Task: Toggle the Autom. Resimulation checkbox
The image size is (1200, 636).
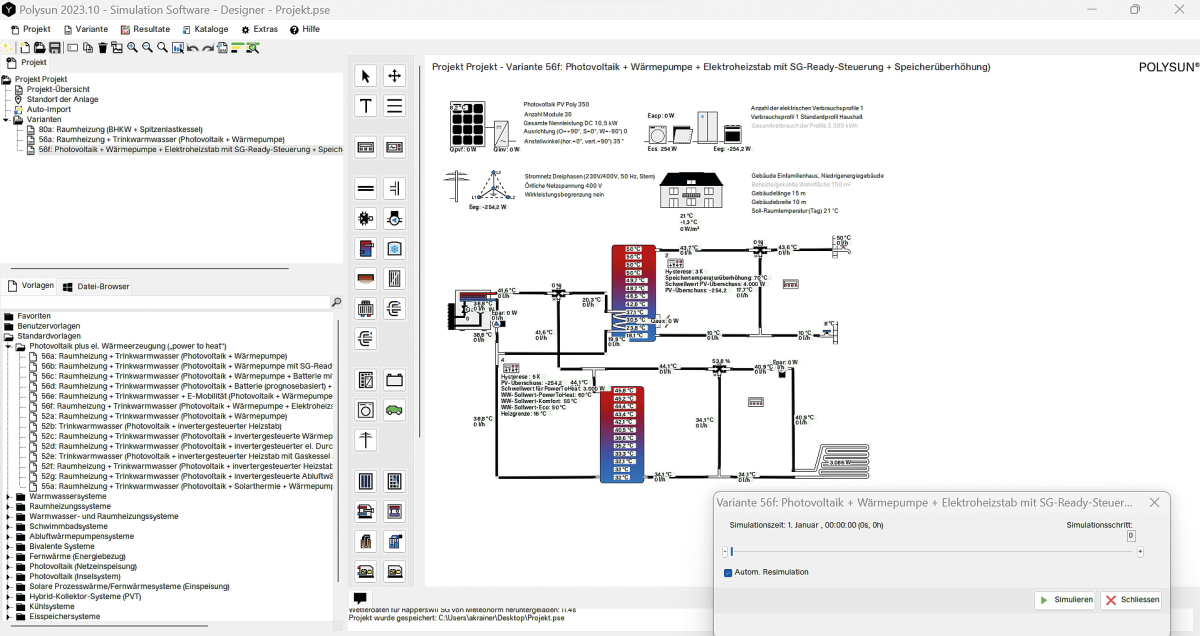Action: click(x=728, y=572)
